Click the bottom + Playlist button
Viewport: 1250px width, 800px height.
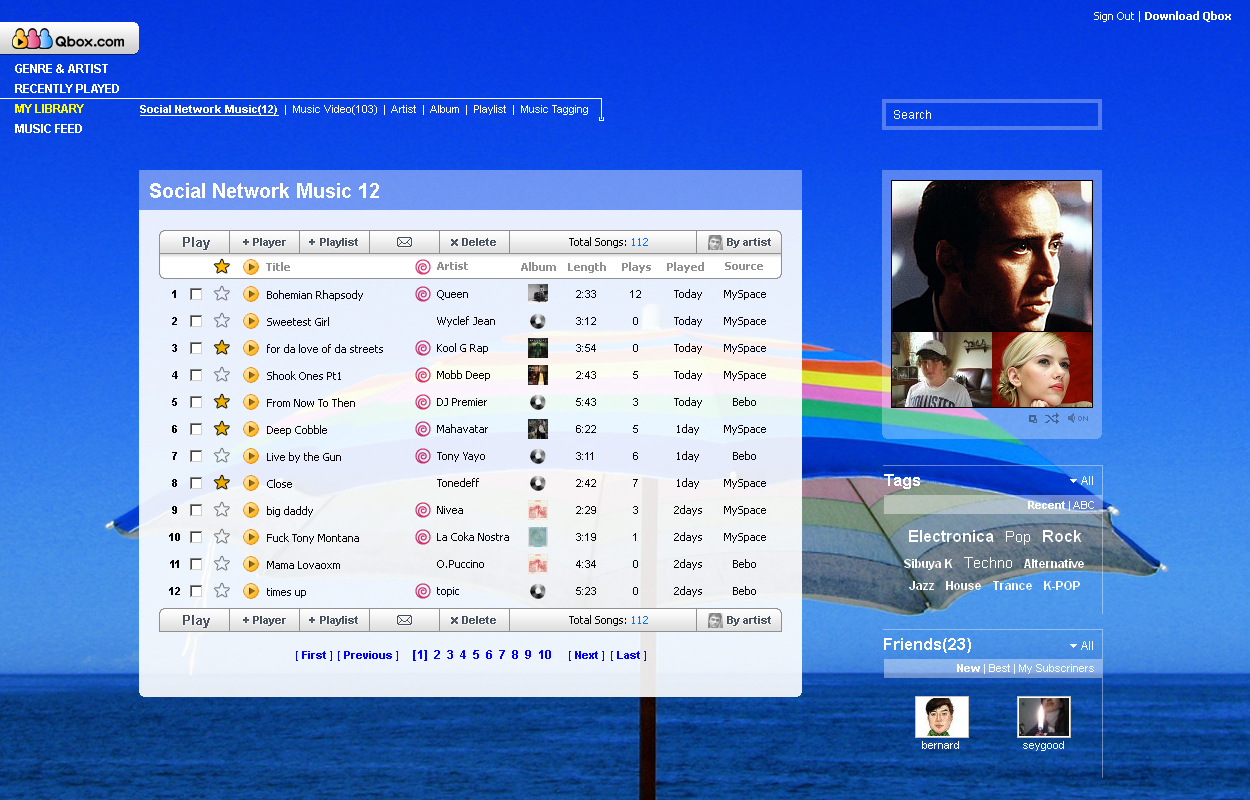tap(334, 620)
